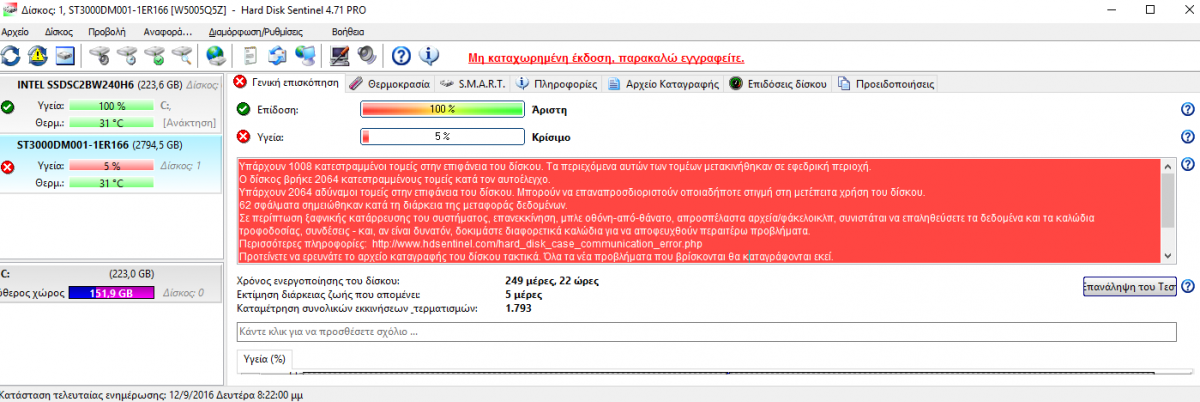Screen dimensions: 1200x402
Task: Click the globe on disk toolbar icon
Action: click(215, 55)
